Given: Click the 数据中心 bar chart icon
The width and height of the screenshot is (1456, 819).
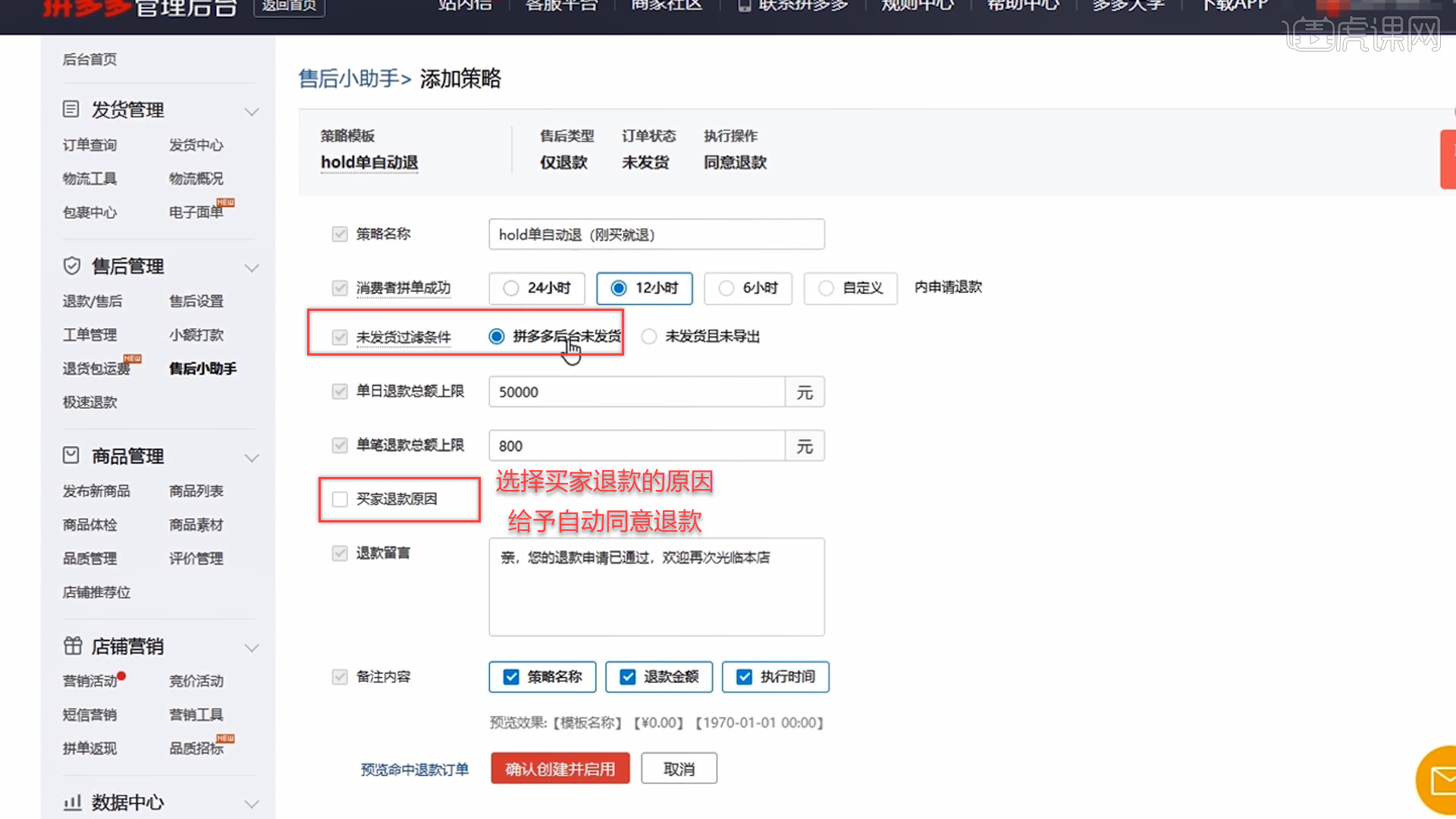Looking at the screenshot, I should coord(72,802).
